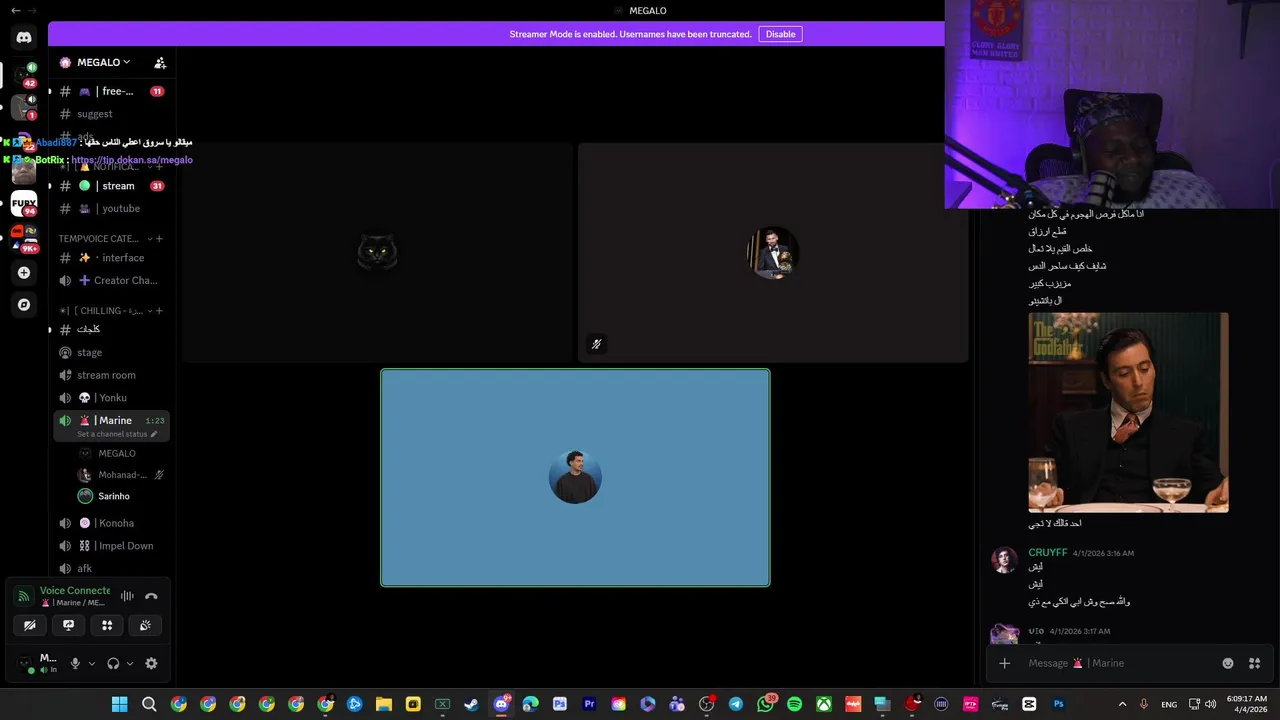Open the taskbar clock 6:09:17 AM
The width and height of the screenshot is (1280, 720).
click(x=1246, y=704)
